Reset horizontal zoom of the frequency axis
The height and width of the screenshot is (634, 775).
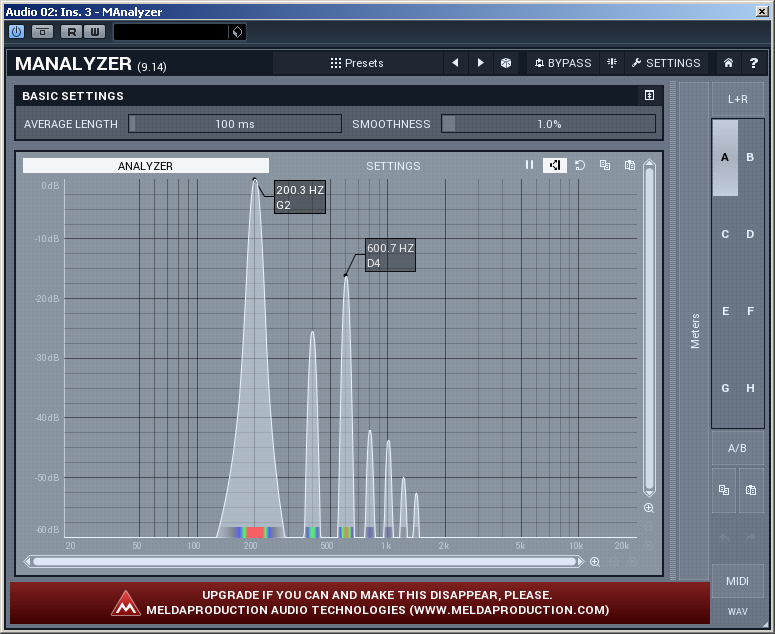coord(632,562)
